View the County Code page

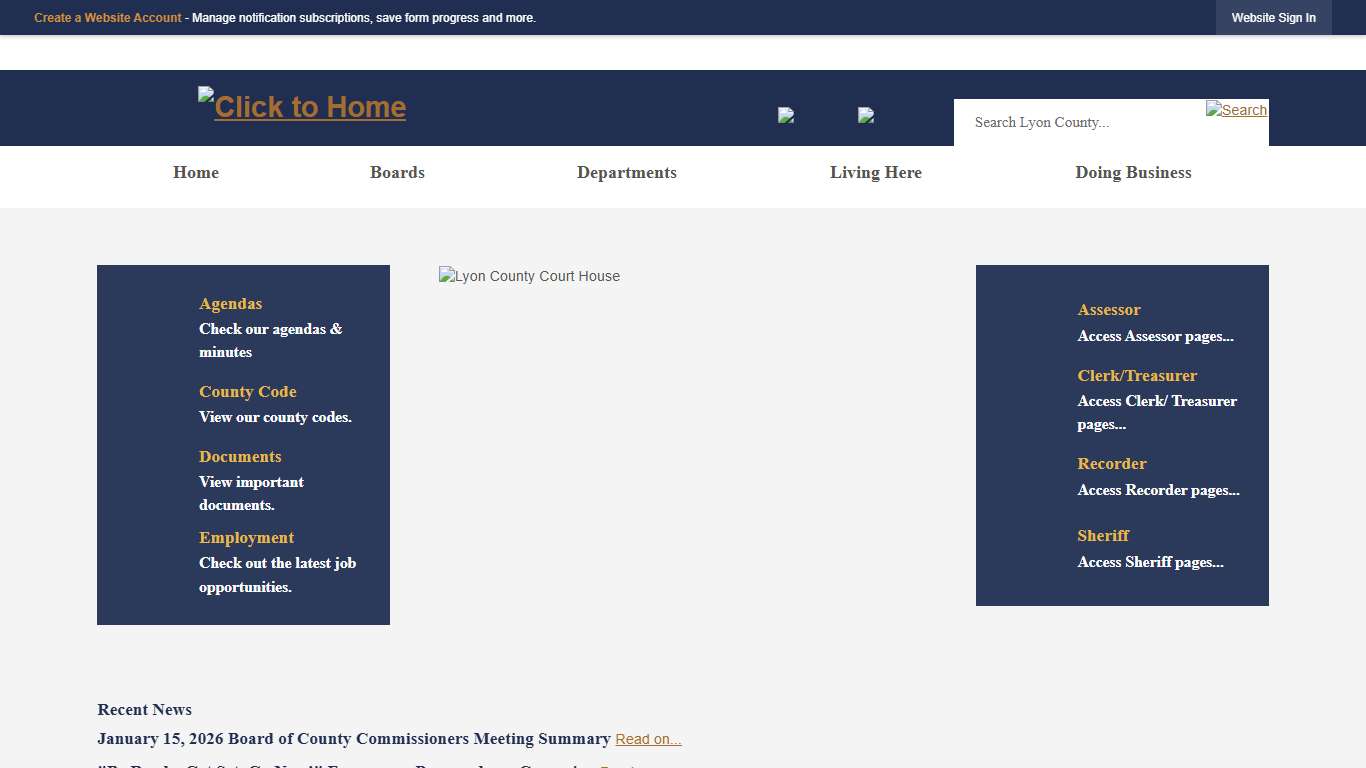pyautogui.click(x=247, y=391)
